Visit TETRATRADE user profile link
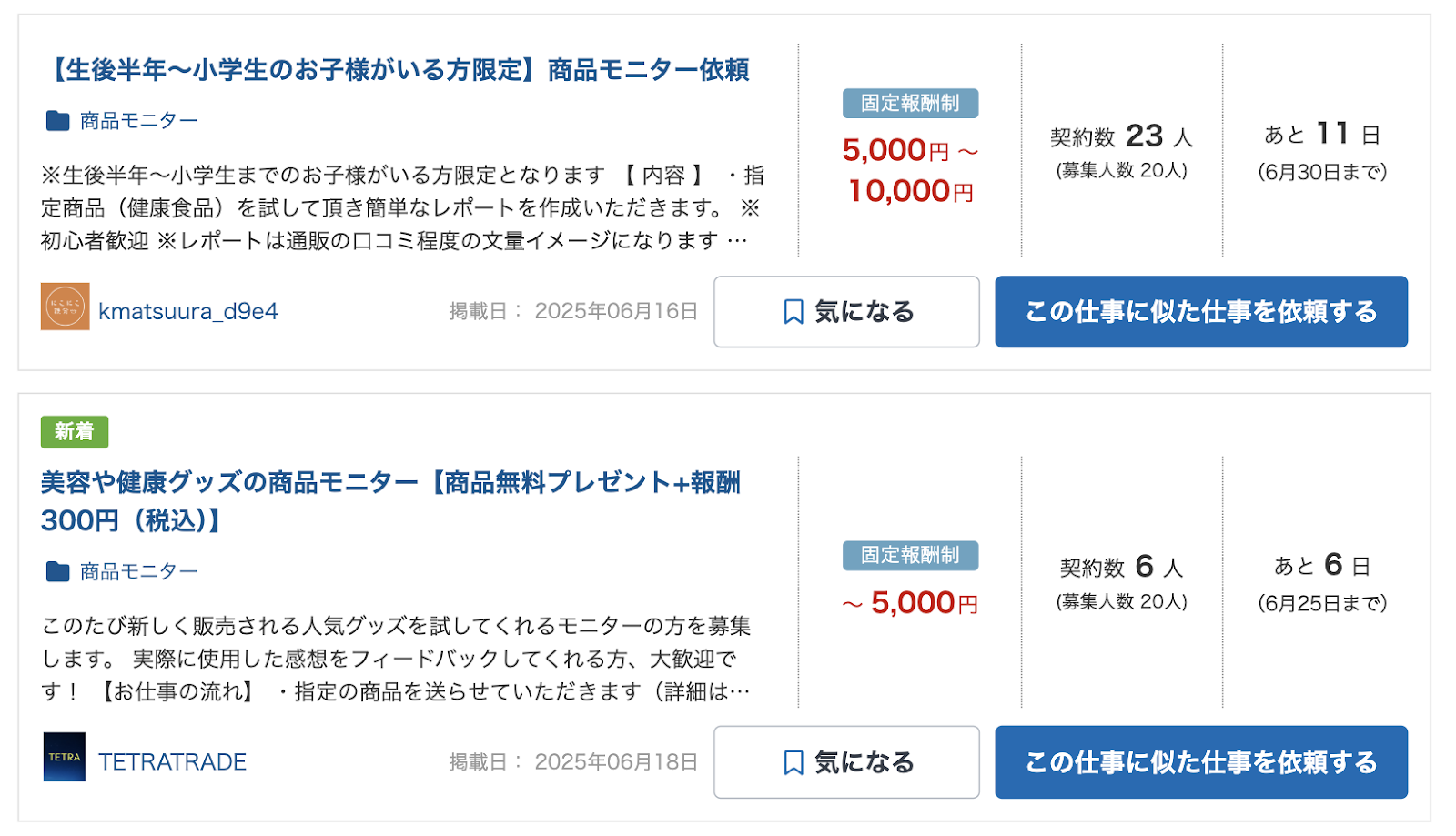The image size is (1456, 836). [172, 761]
